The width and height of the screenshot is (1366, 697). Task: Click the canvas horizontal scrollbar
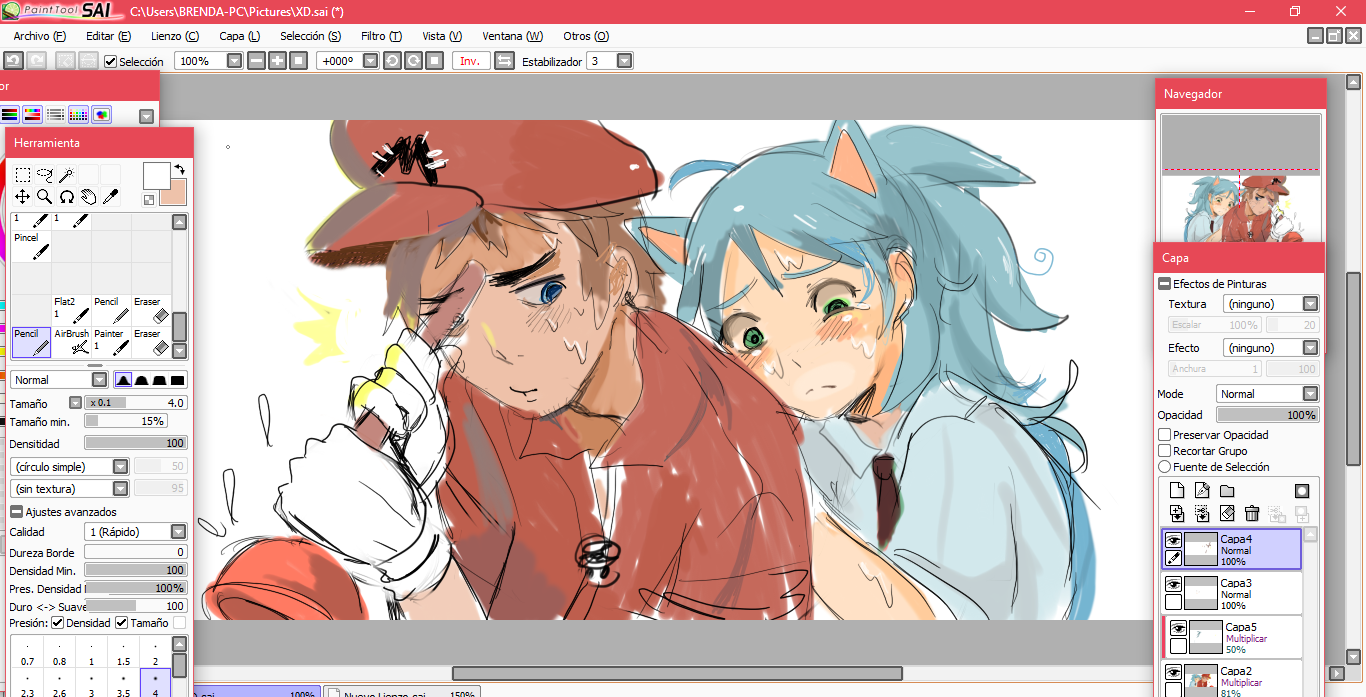click(x=677, y=673)
